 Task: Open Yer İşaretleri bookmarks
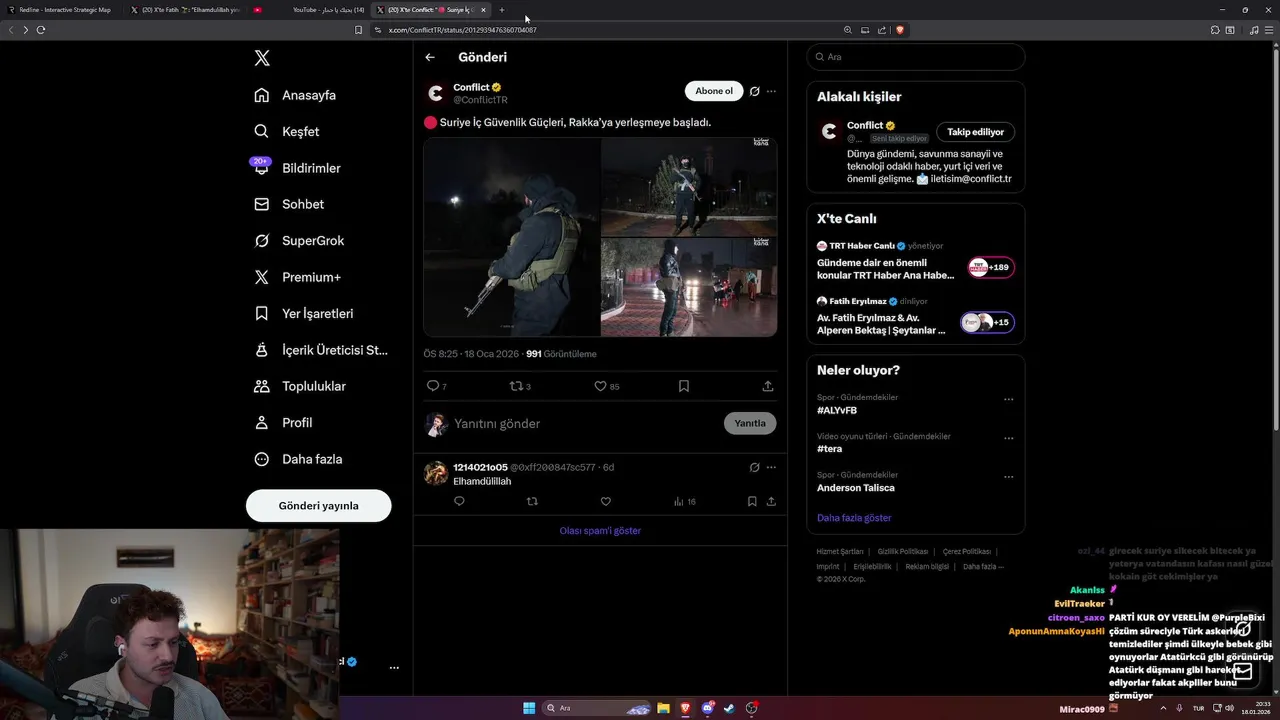[x=303, y=313]
